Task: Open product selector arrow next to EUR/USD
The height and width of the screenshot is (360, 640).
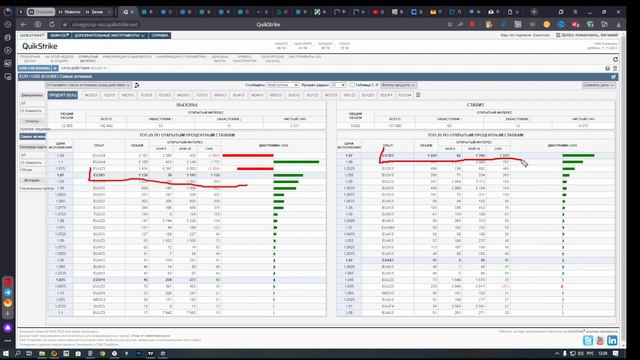Action: pyautogui.click(x=55, y=68)
